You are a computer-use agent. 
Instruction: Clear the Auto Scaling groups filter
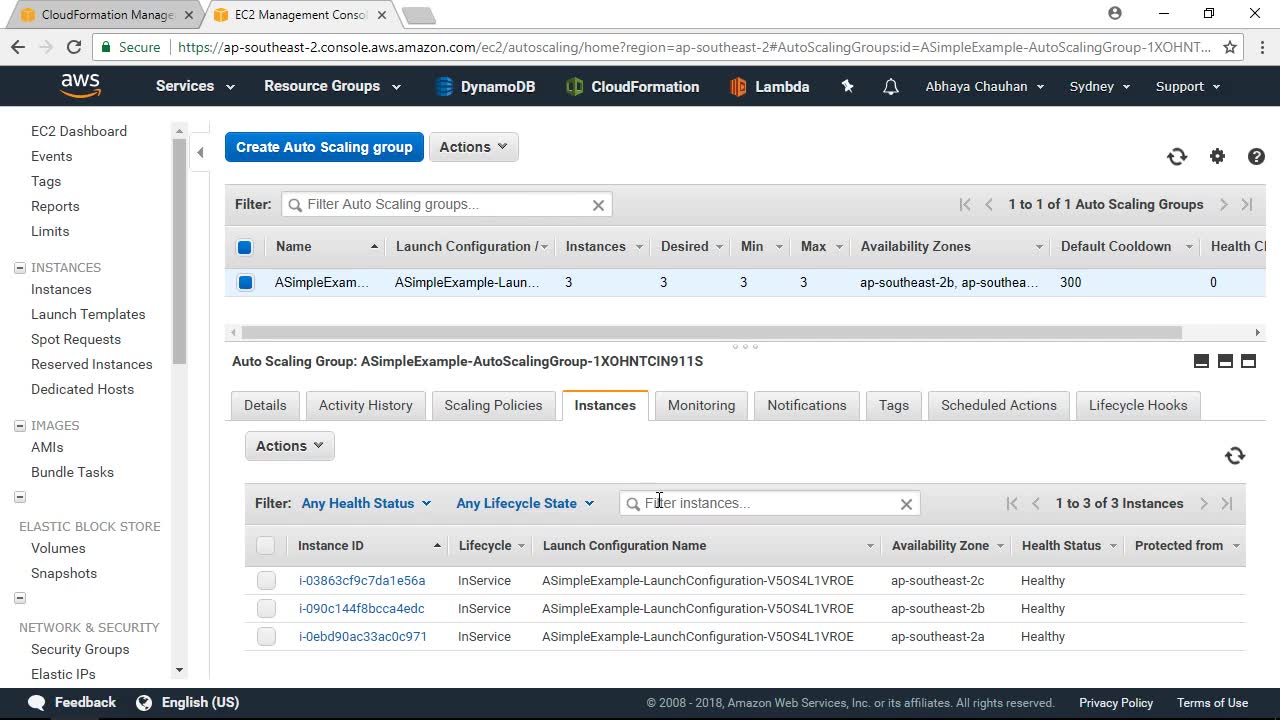(x=598, y=205)
